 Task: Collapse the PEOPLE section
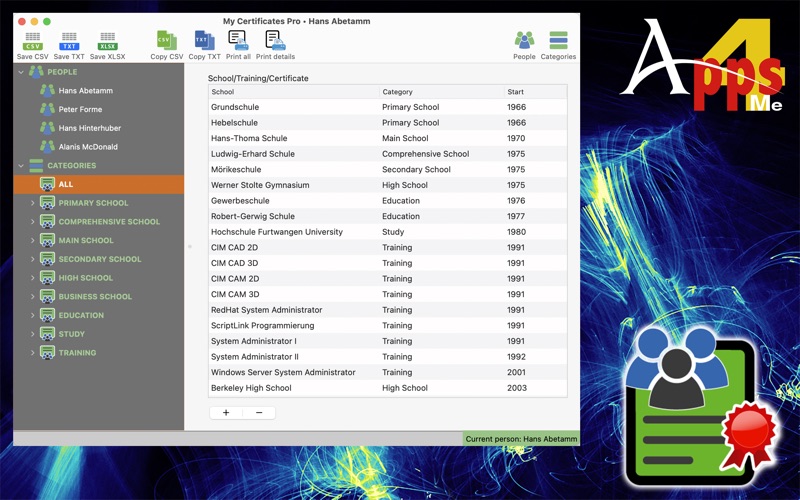(21, 72)
